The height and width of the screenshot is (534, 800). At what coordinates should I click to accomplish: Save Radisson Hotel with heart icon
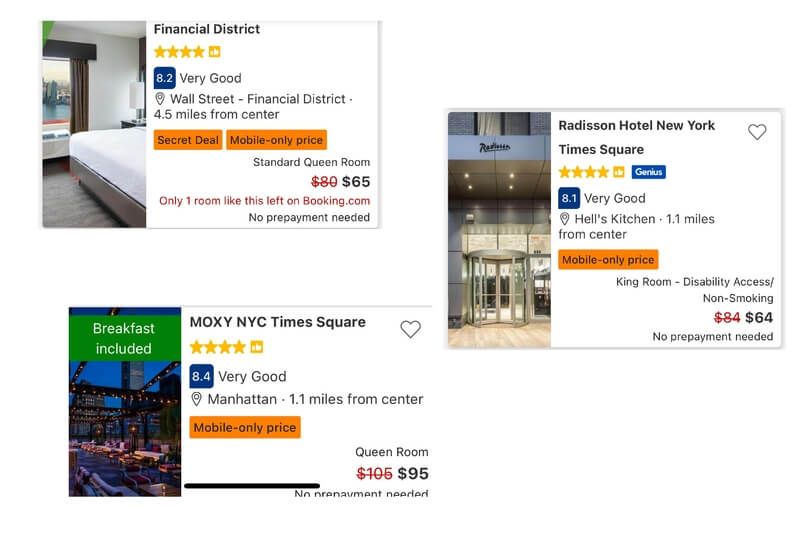[757, 132]
